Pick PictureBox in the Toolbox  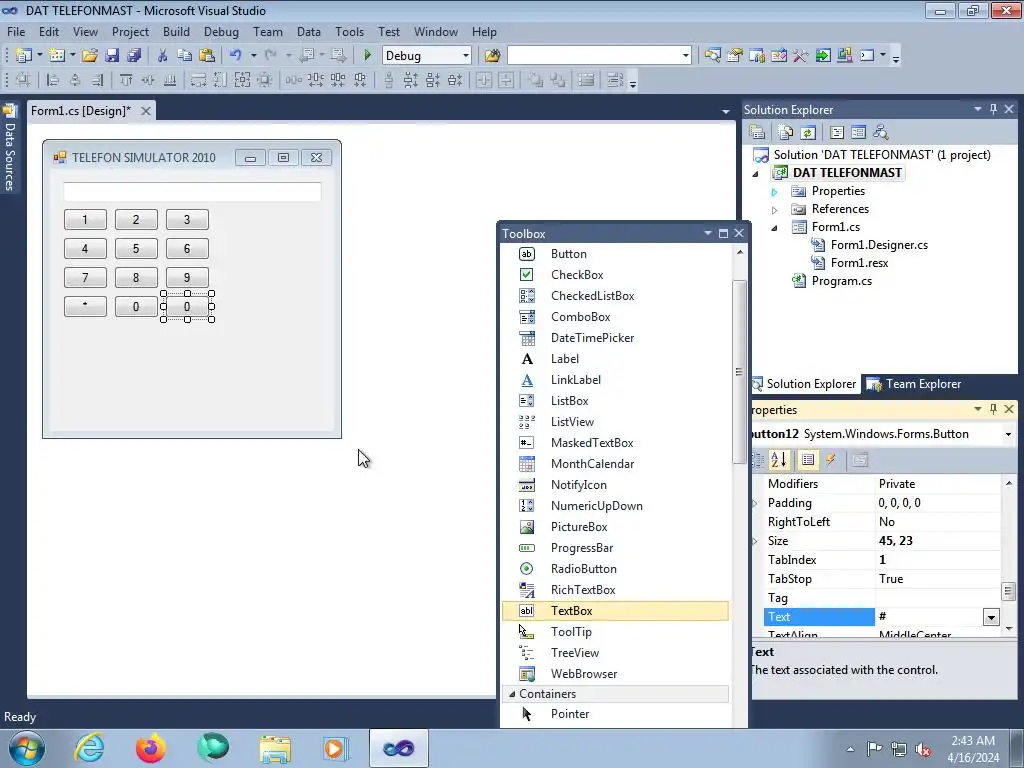coord(615,527)
